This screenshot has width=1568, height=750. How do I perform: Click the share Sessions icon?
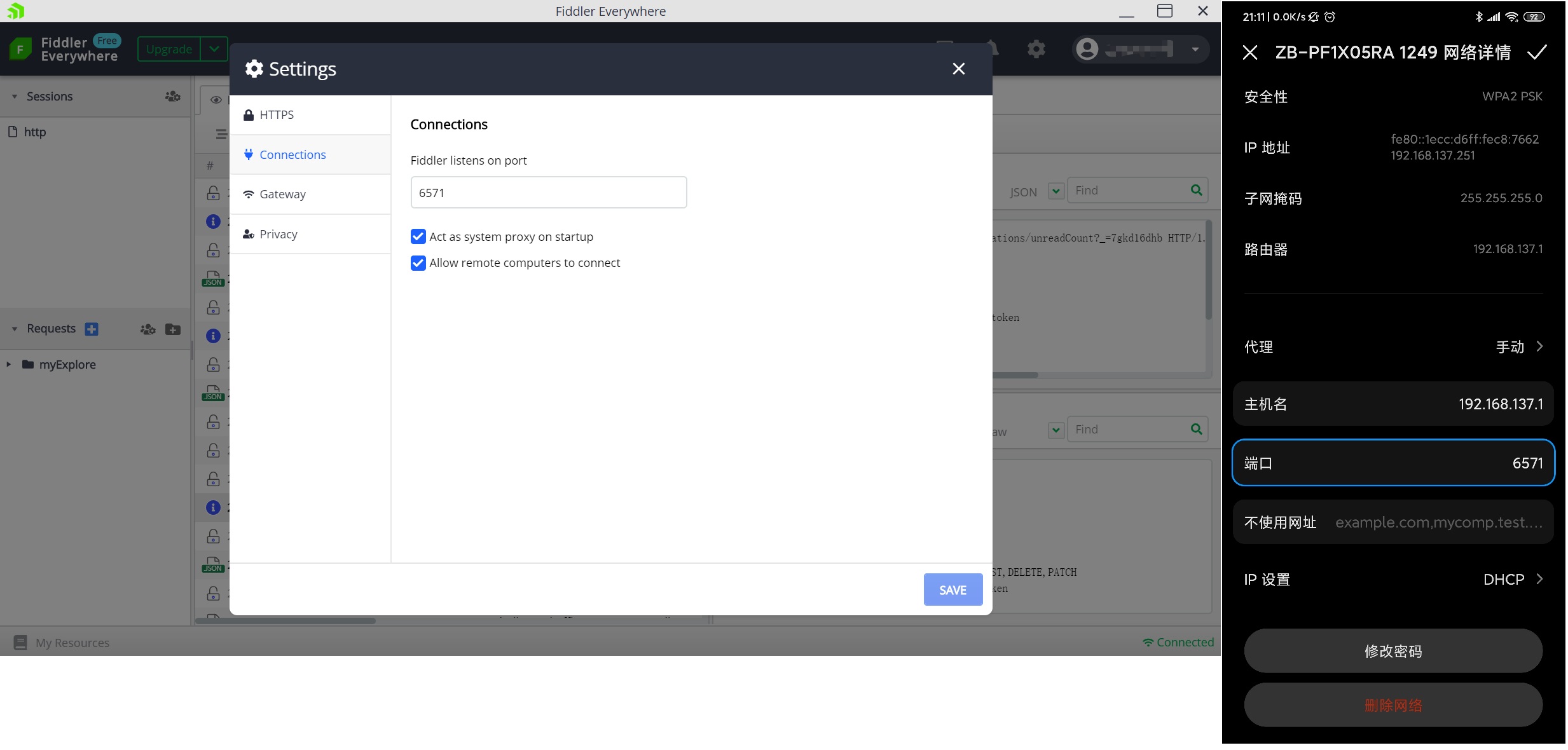coord(172,96)
